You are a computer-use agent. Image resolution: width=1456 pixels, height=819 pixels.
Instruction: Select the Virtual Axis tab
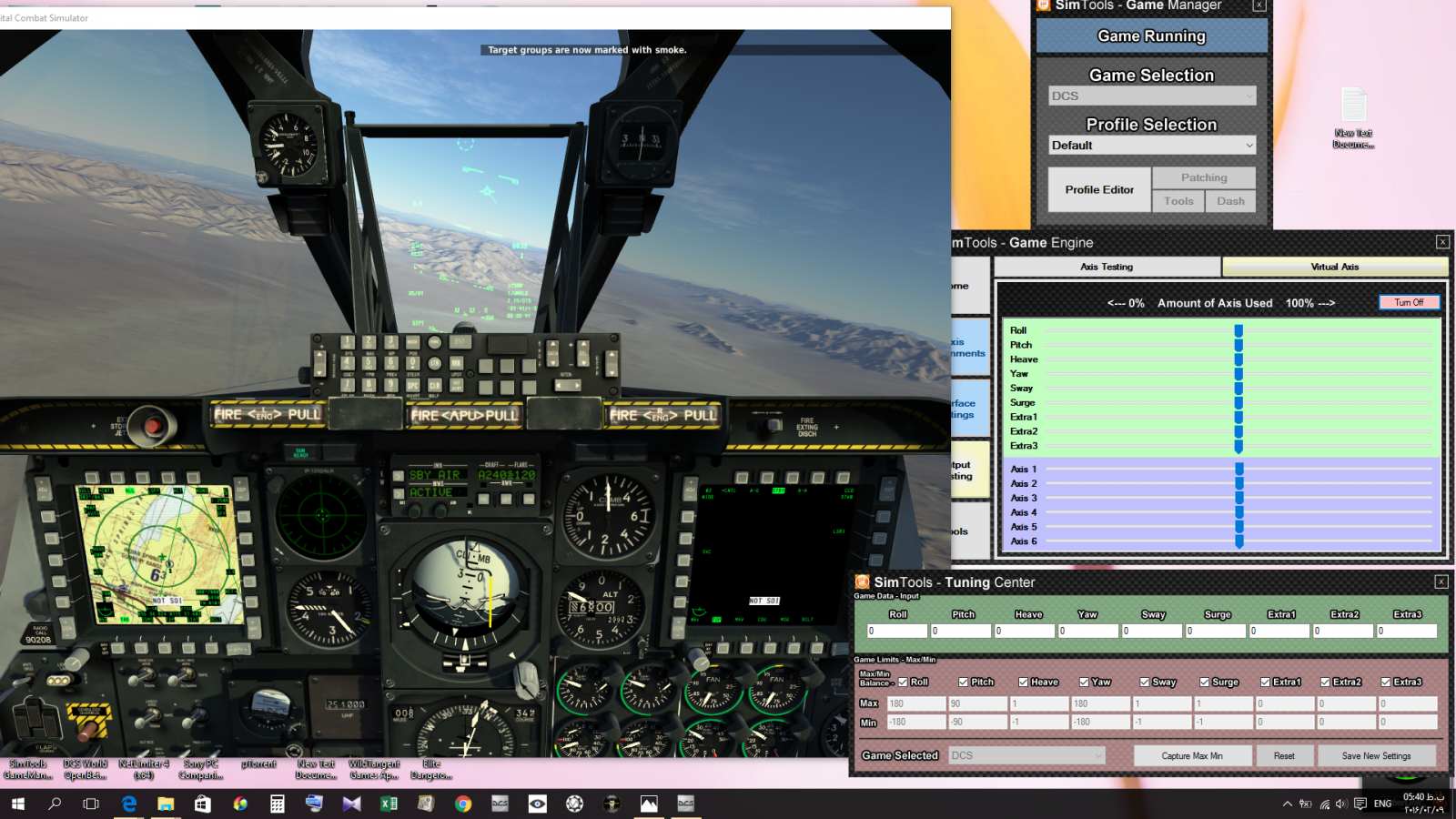click(x=1335, y=267)
